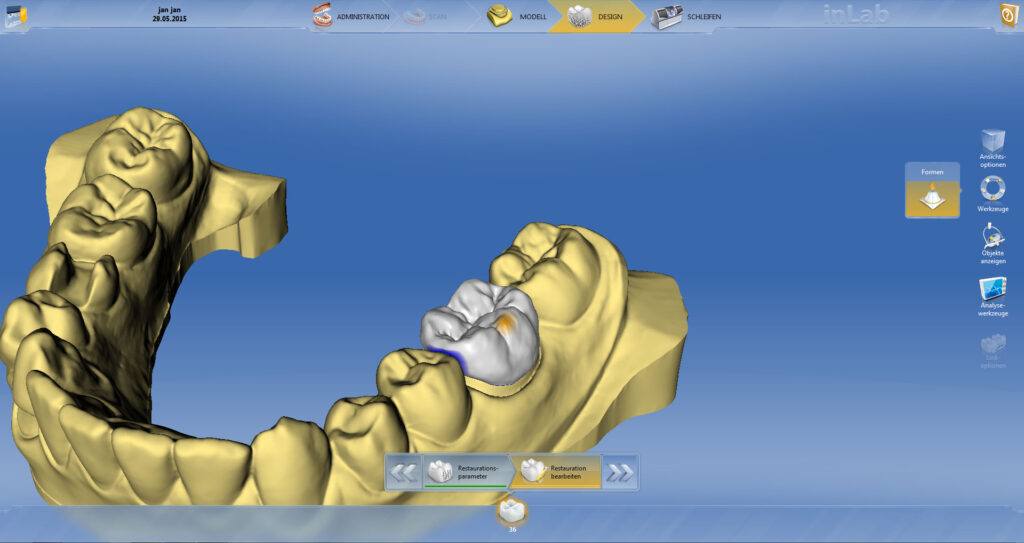This screenshot has height=543, width=1024.
Task: Select tooth 36 restoration icon
Action: [512, 511]
